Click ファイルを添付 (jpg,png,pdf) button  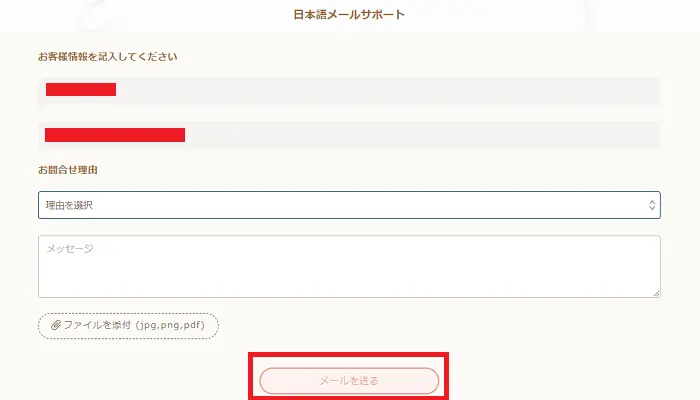[128, 326]
